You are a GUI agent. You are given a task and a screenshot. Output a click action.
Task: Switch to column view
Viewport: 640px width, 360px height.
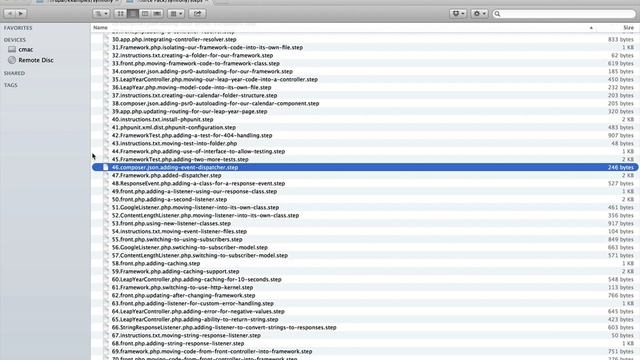[145, 13]
